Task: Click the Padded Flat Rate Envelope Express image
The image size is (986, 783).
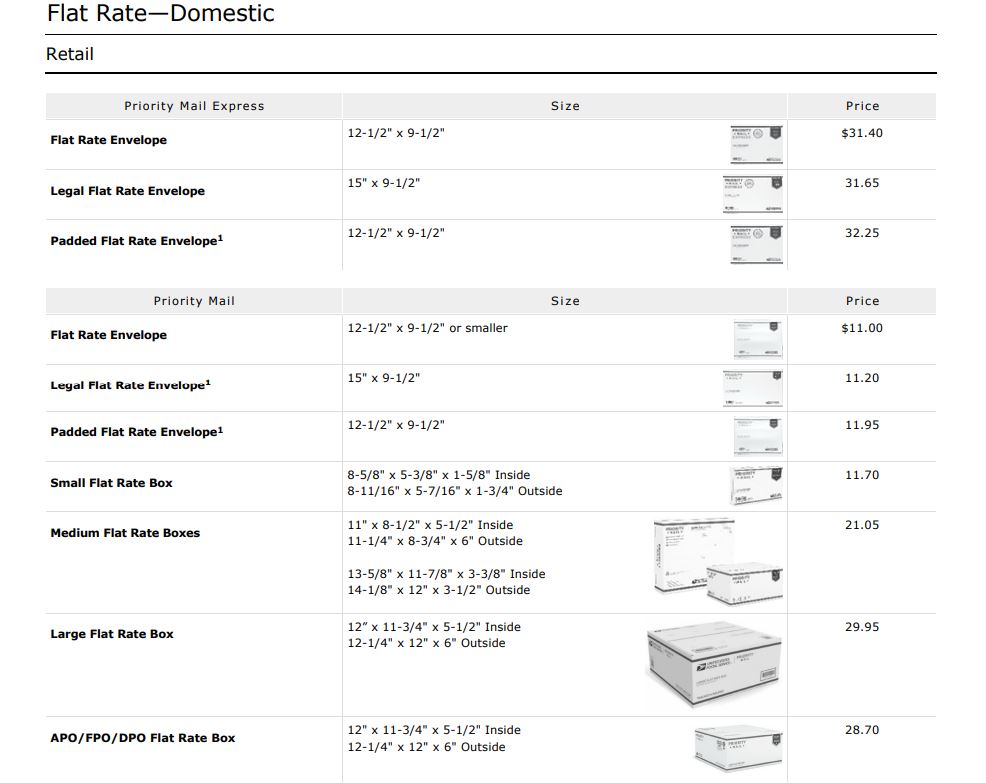Action: (753, 243)
